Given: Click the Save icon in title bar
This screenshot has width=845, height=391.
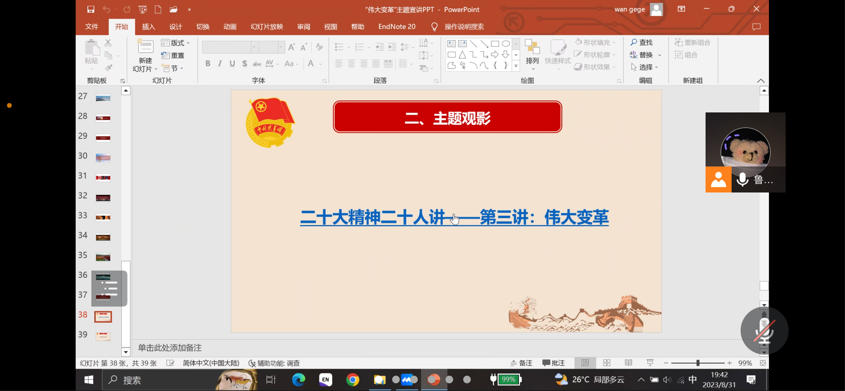Looking at the screenshot, I should coord(91,9).
